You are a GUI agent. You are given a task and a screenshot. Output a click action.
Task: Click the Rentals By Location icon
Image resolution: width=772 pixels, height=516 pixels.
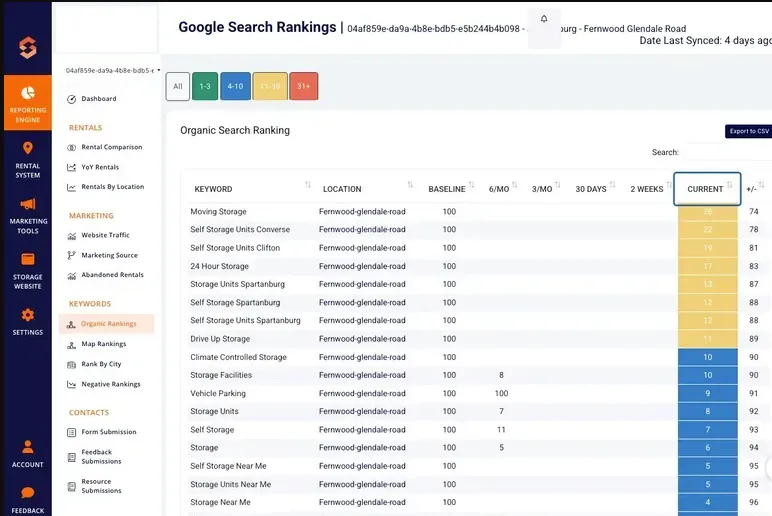click(71, 187)
